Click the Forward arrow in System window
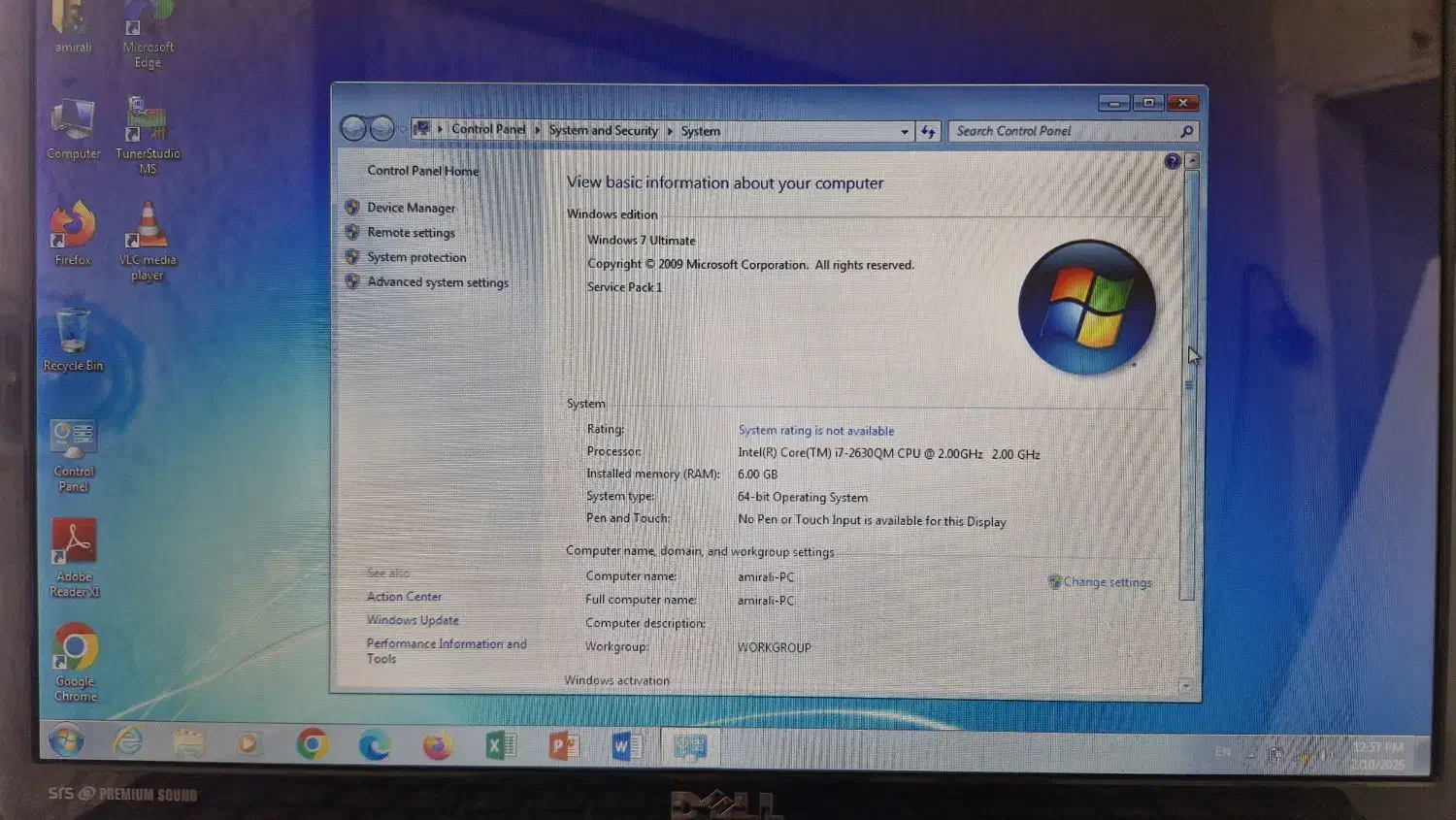Image resolution: width=1456 pixels, height=820 pixels. [382, 128]
